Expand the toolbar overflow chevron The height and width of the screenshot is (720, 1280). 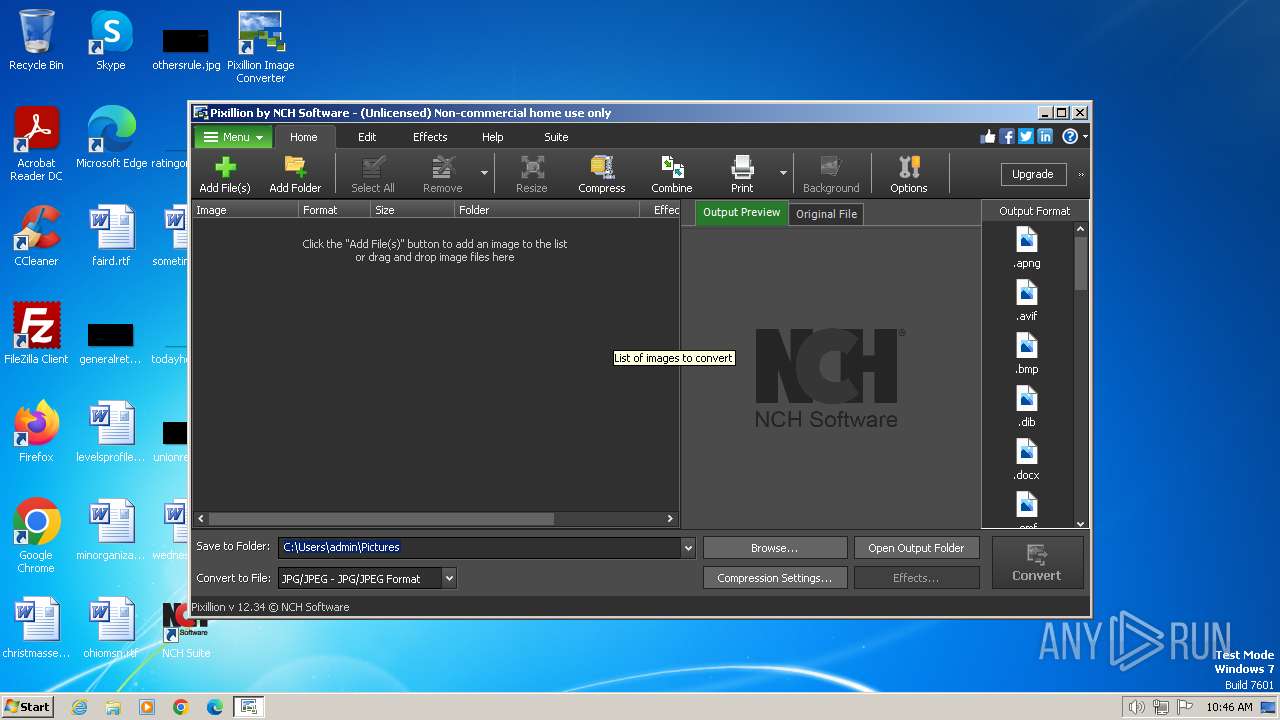pyautogui.click(x=1081, y=174)
